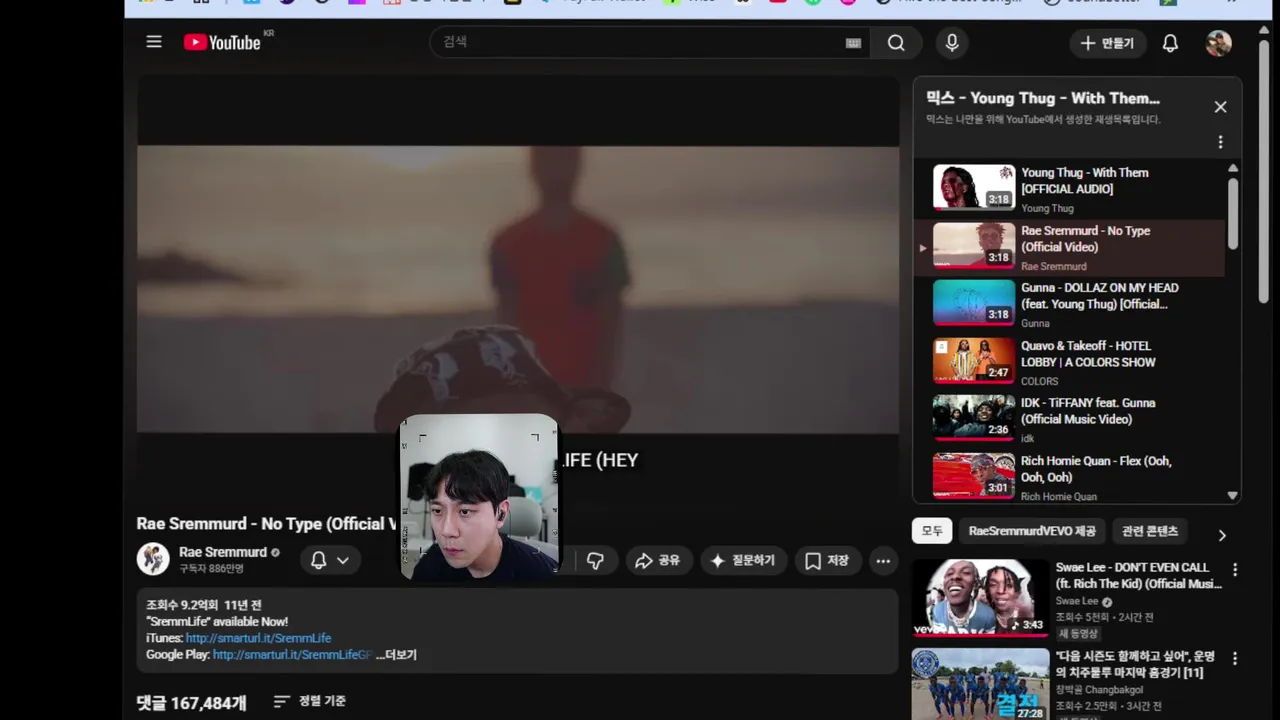Click the 저장 save button
Screen dimensions: 1280x720
(828, 561)
